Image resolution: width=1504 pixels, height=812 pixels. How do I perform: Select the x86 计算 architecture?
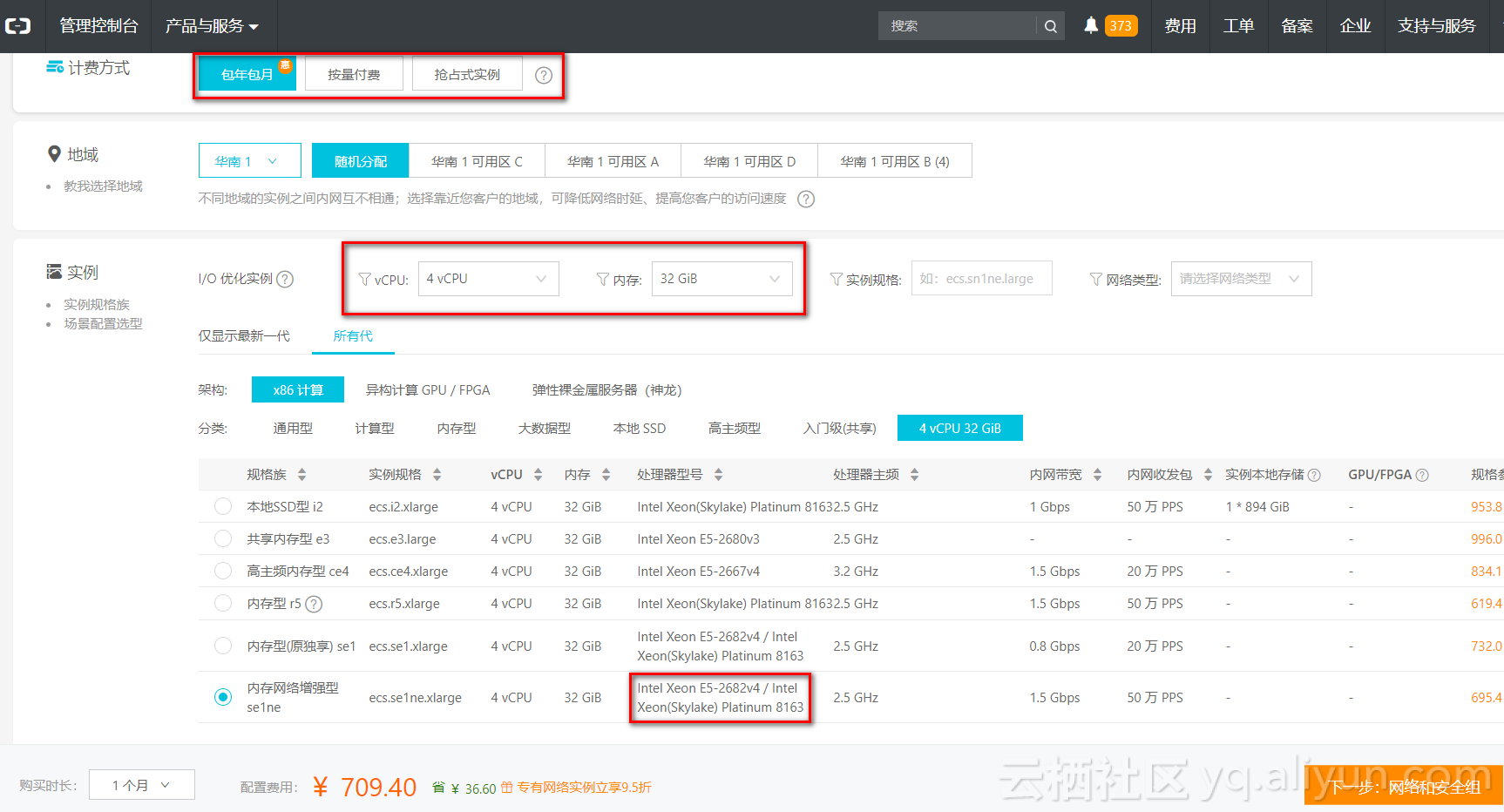[298, 389]
